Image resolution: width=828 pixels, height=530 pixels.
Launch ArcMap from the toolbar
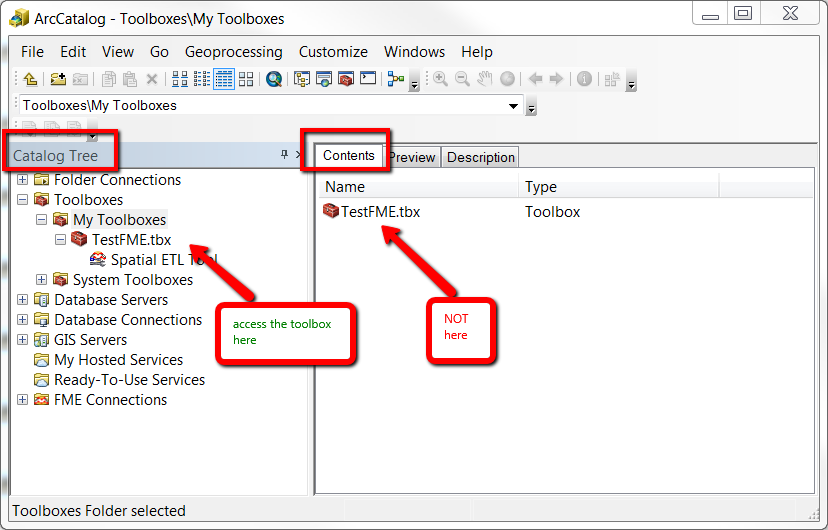[x=324, y=79]
